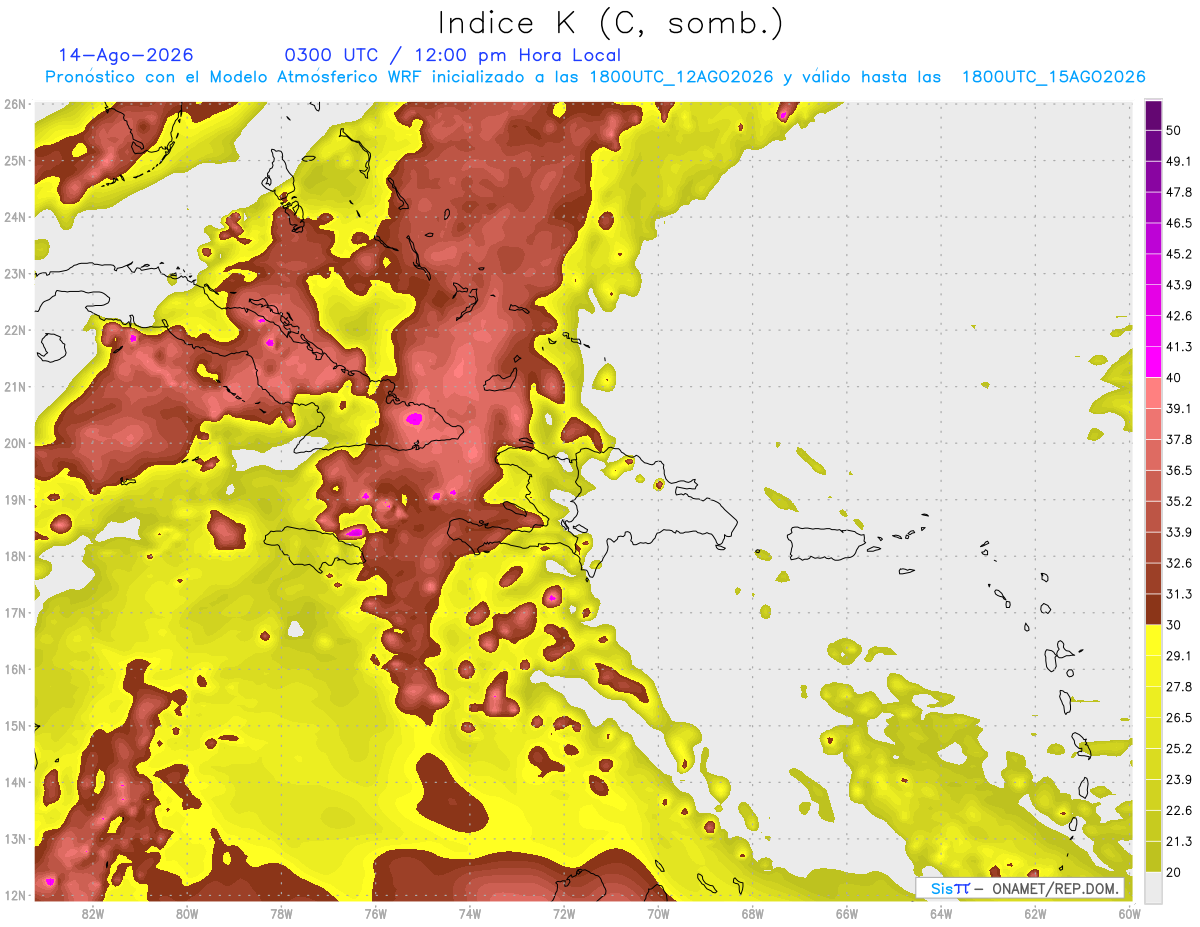Click the colorbar value "49.1"
Viewport: 1200px width, 927px height.
1180,162
